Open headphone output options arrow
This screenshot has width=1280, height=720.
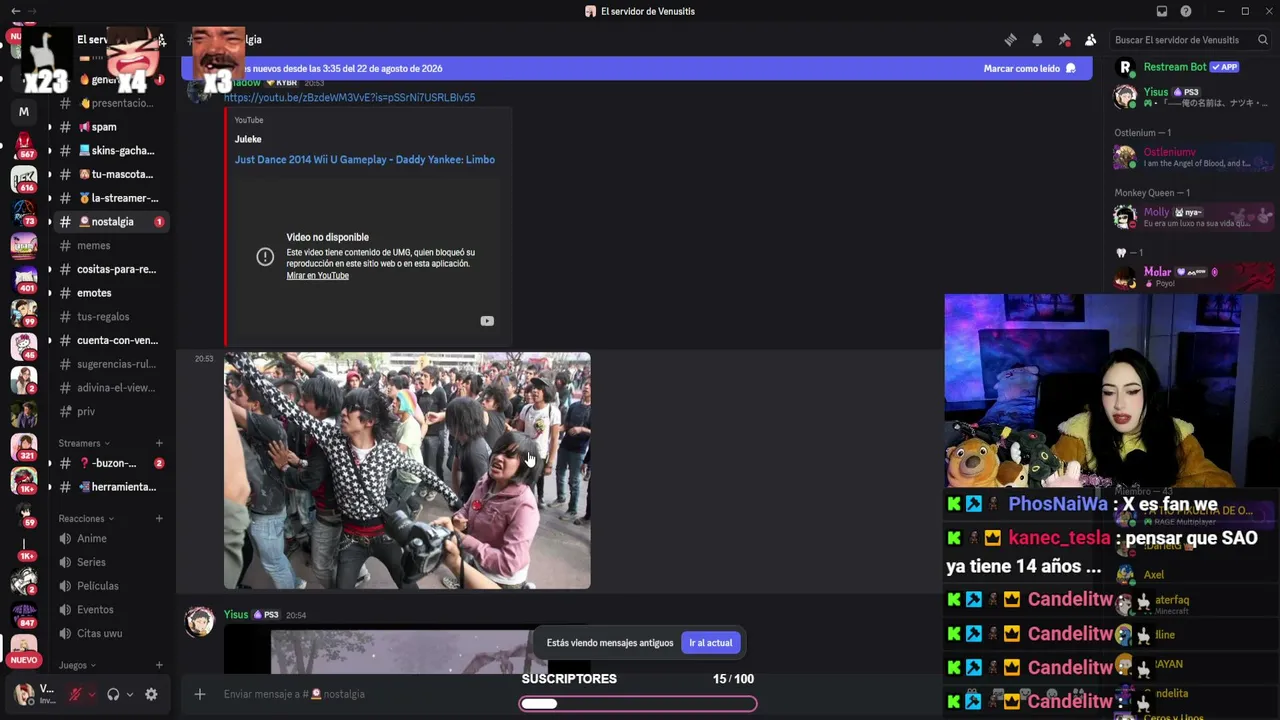(x=130, y=694)
